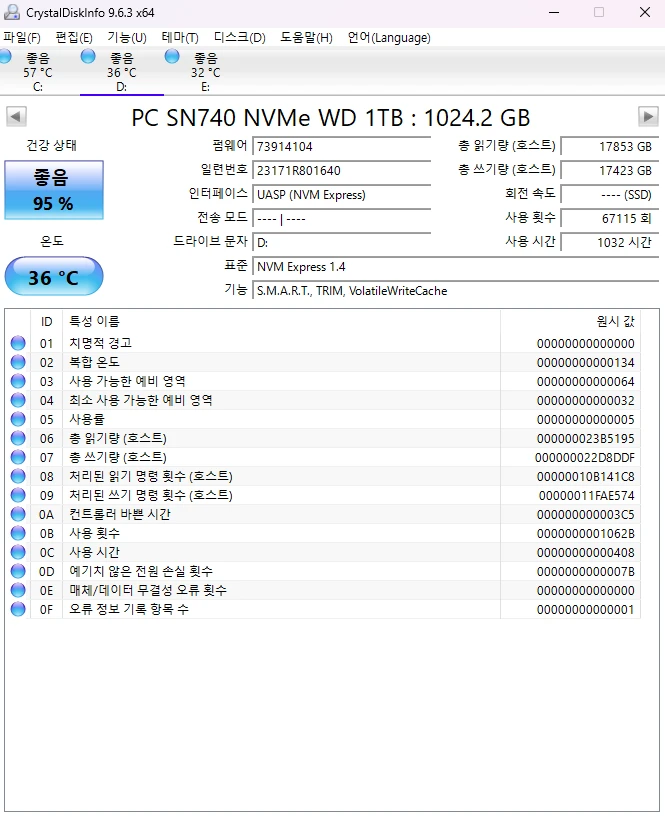The image size is (665, 816).
Task: Select 컨트롤러 바쁜 시간 attribute name
Action: pos(120,514)
